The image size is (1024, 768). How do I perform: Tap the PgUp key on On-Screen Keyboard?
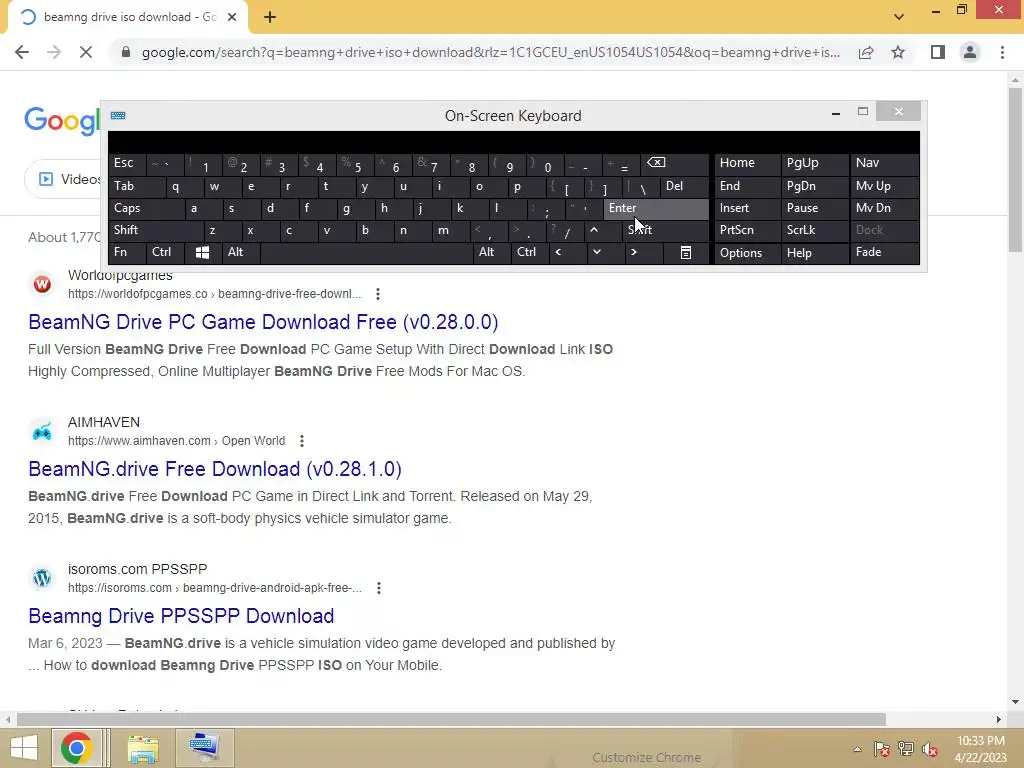point(814,163)
